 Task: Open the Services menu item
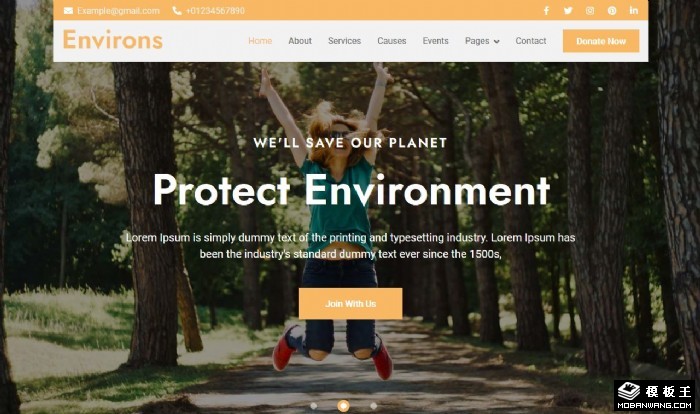pos(344,41)
